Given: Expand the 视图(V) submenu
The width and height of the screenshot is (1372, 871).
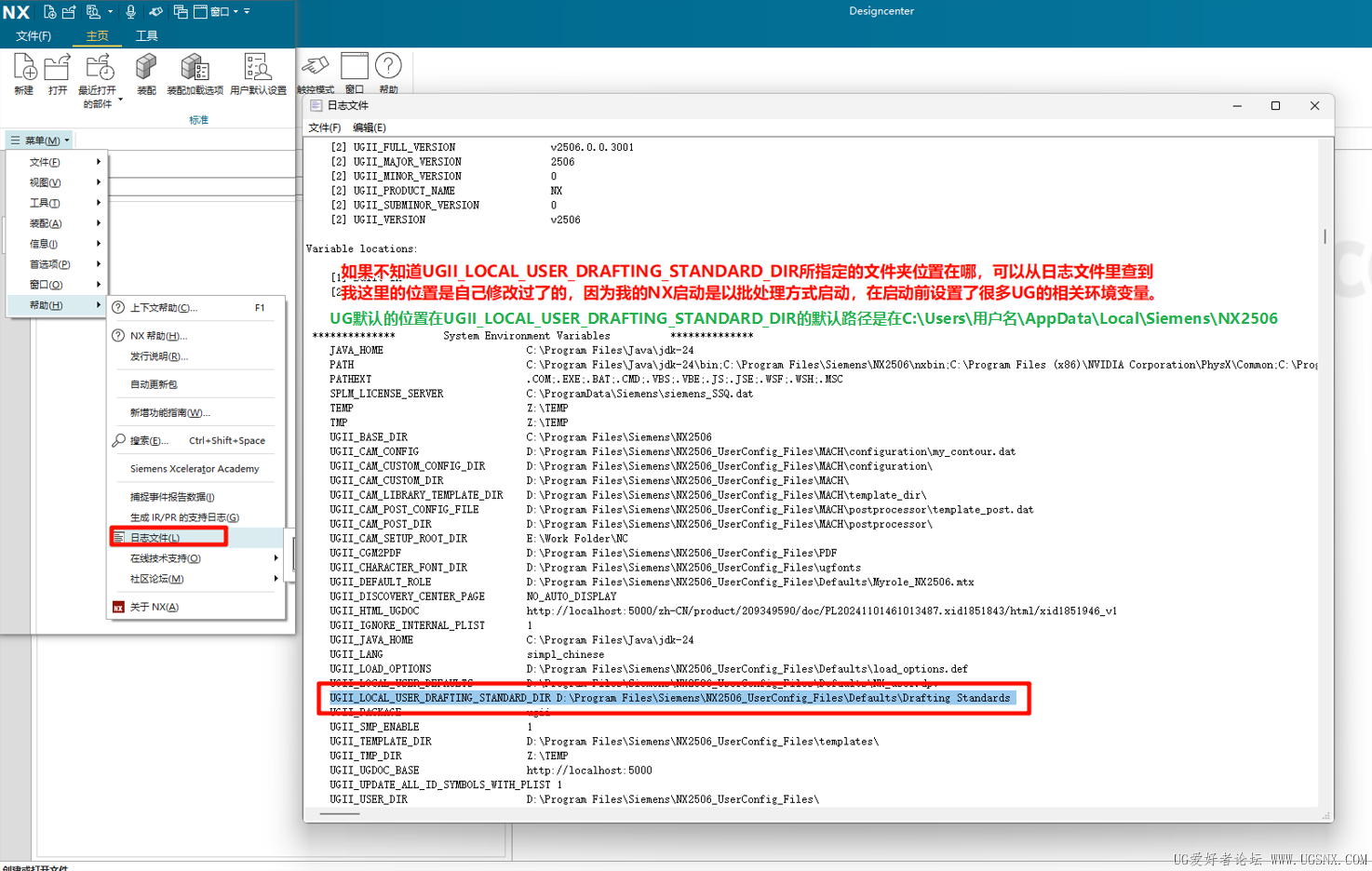Looking at the screenshot, I should coord(56,182).
